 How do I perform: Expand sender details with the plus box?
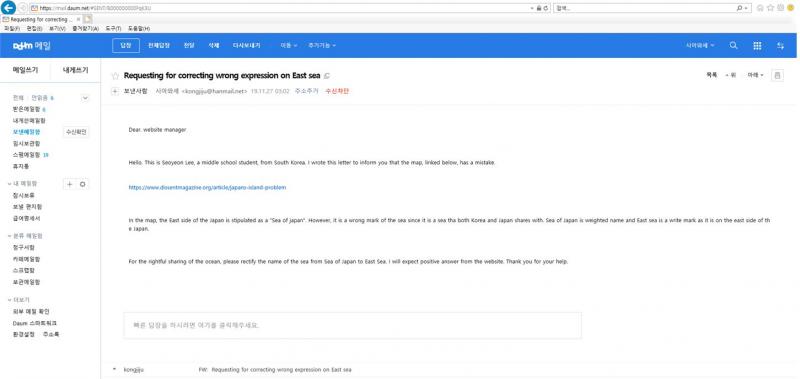click(115, 91)
